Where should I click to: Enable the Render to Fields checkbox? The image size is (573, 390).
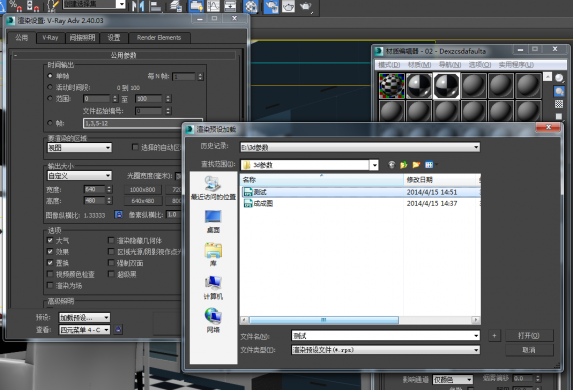[50, 285]
